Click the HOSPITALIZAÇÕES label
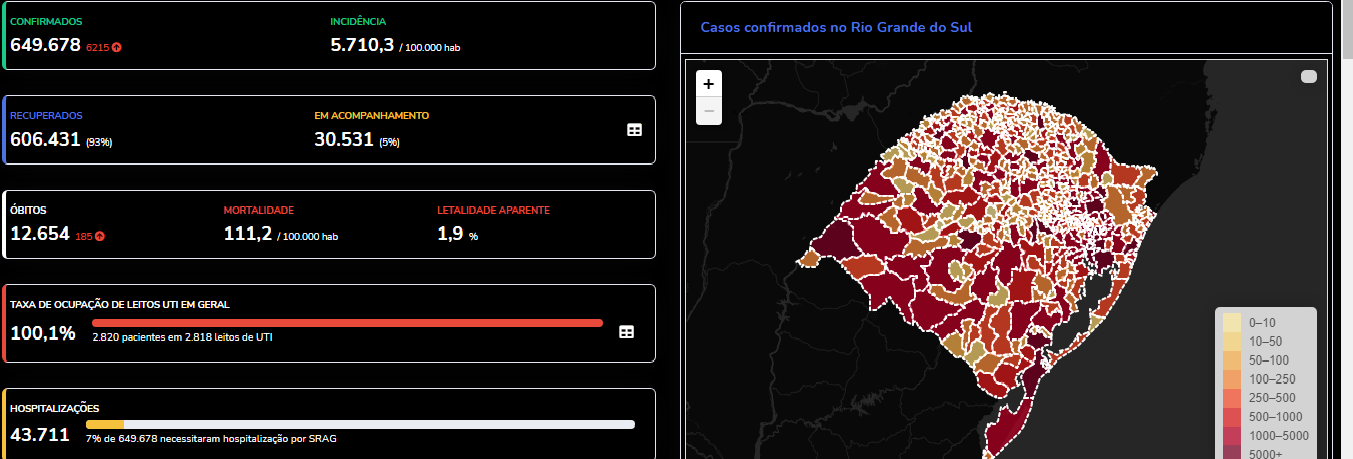 [54, 408]
